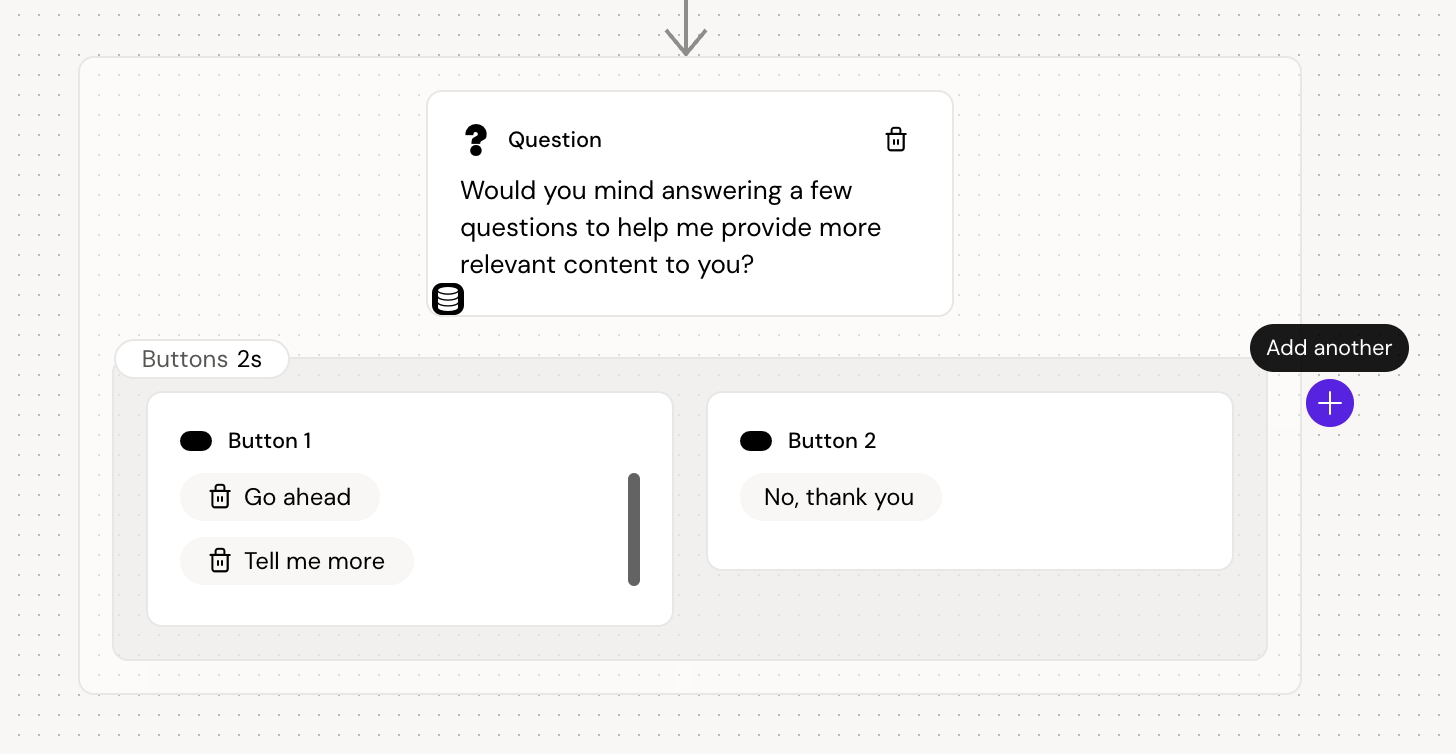Click the Button 1 scrollbar
Image resolution: width=1456 pixels, height=754 pixels.
pos(634,529)
